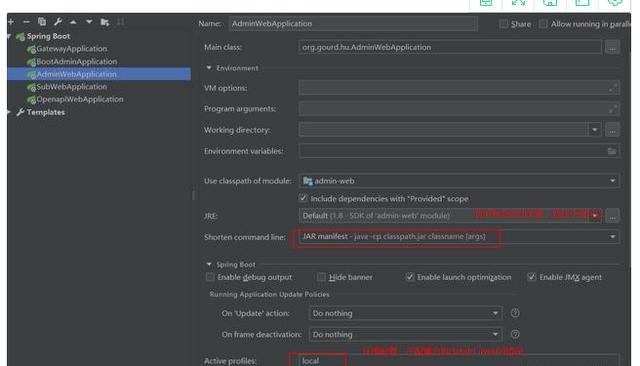
Task: Open On frame deactivation dropdown
Action: [x=495, y=335]
